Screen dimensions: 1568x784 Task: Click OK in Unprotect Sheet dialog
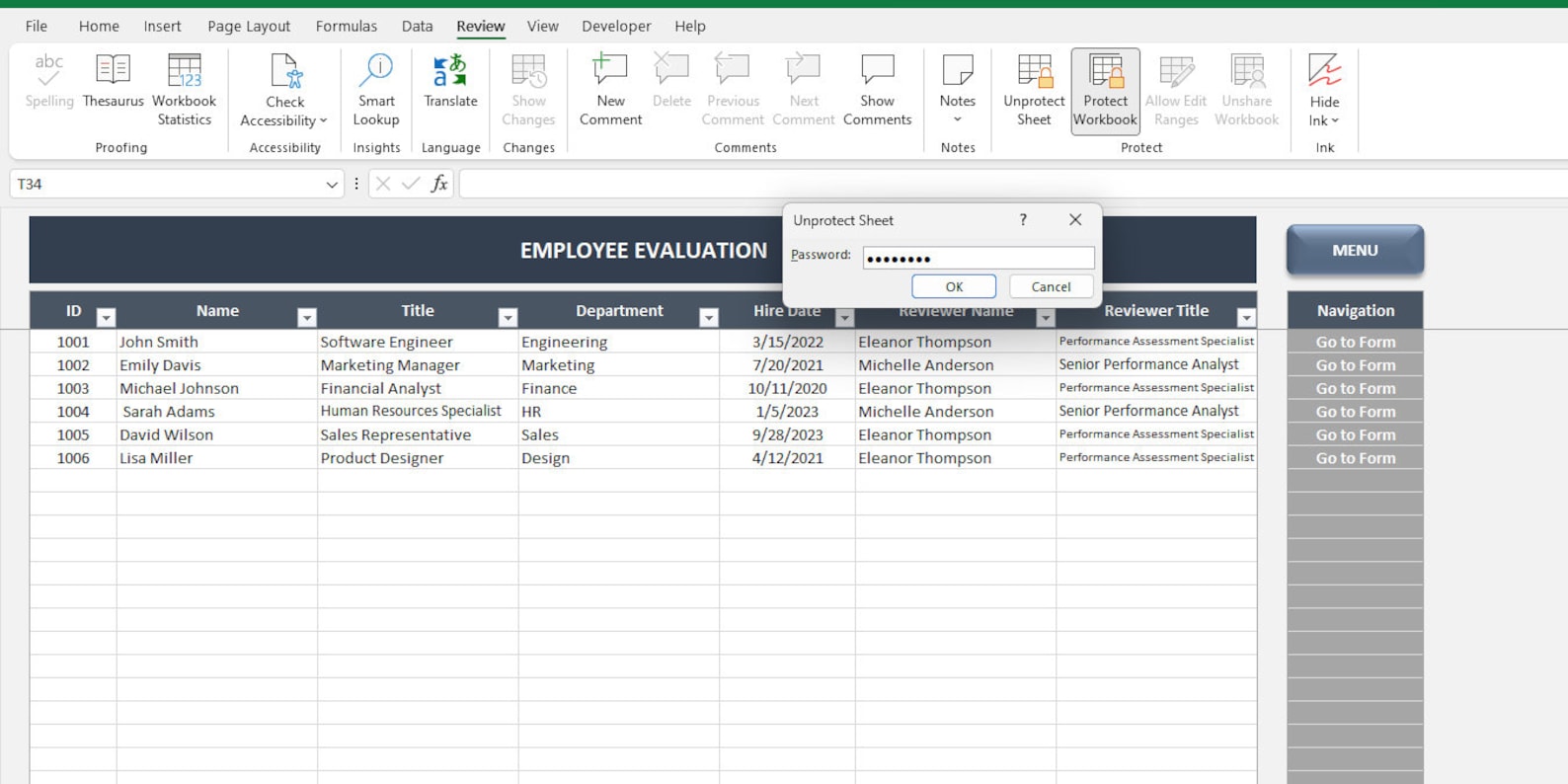954,286
